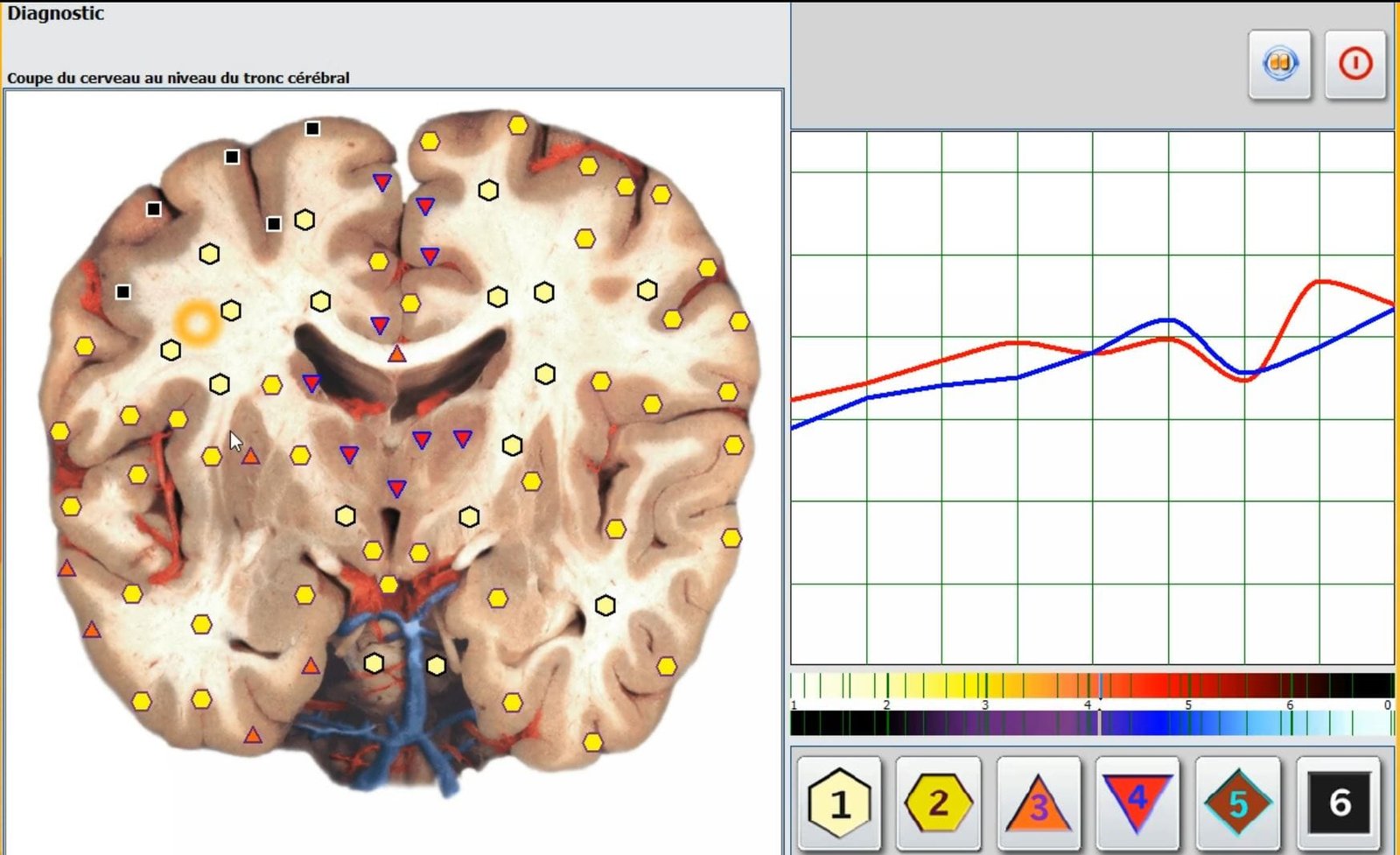The image size is (1400, 855).
Task: Select the lowest orange triangle marker on brain
Action: (253, 735)
